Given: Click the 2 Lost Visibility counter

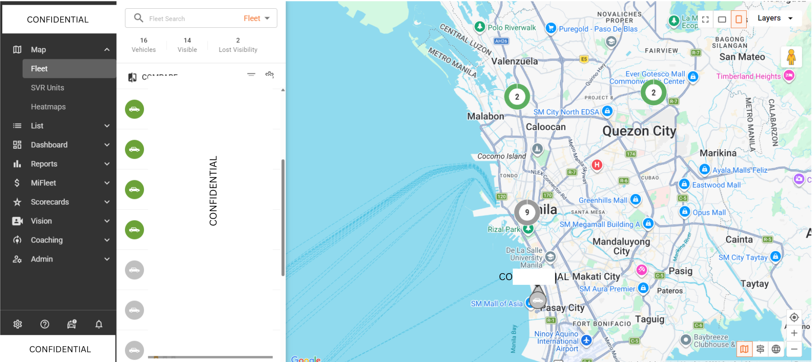Looking at the screenshot, I should 238,45.
